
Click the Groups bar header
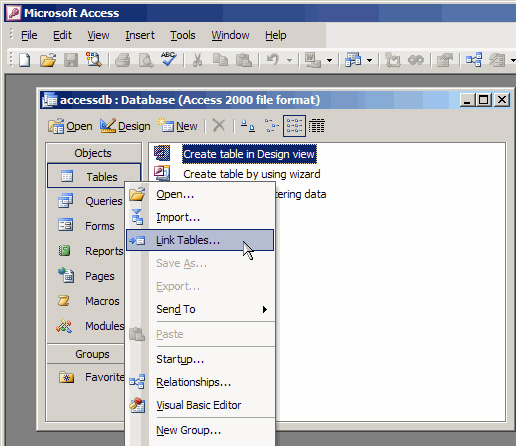coord(86,354)
